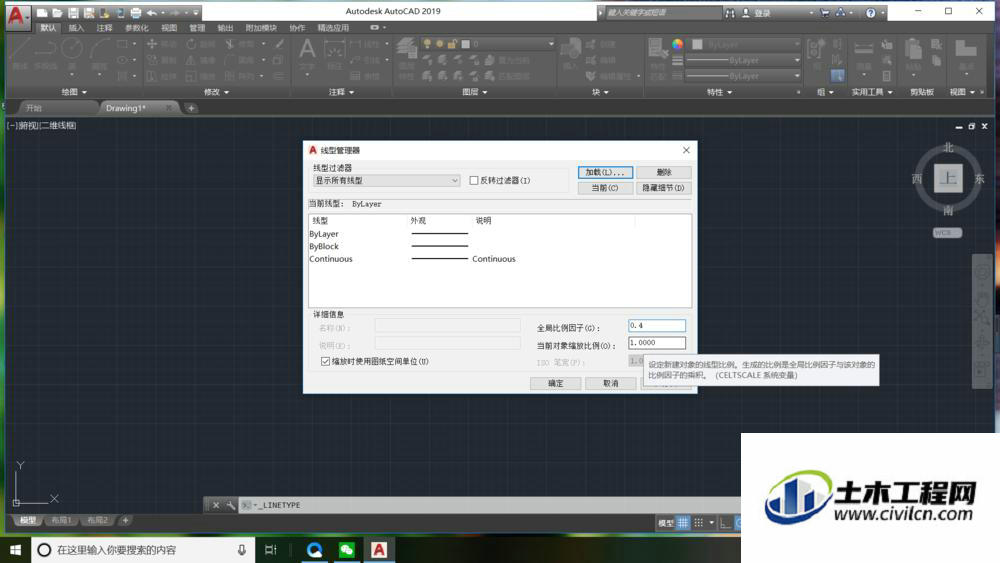Toggle grid display in status bar
The height and width of the screenshot is (563, 1000).
pyautogui.click(x=683, y=523)
